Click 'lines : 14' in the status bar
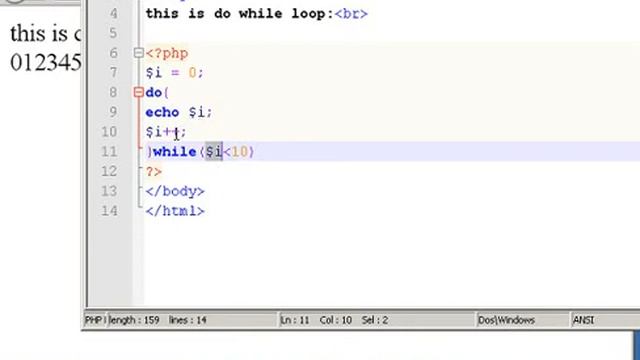 tap(188, 320)
